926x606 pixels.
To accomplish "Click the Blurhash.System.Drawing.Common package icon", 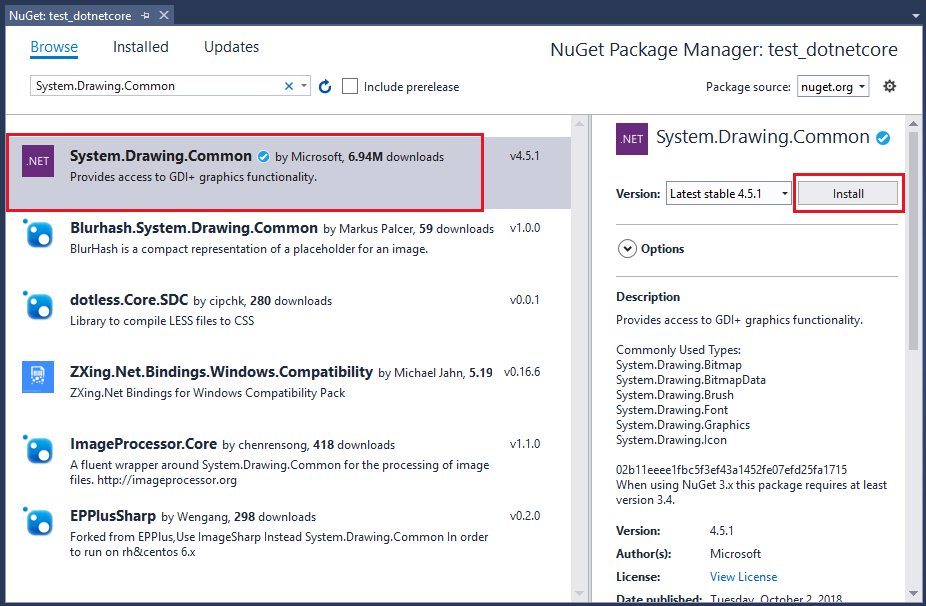I will [38, 234].
